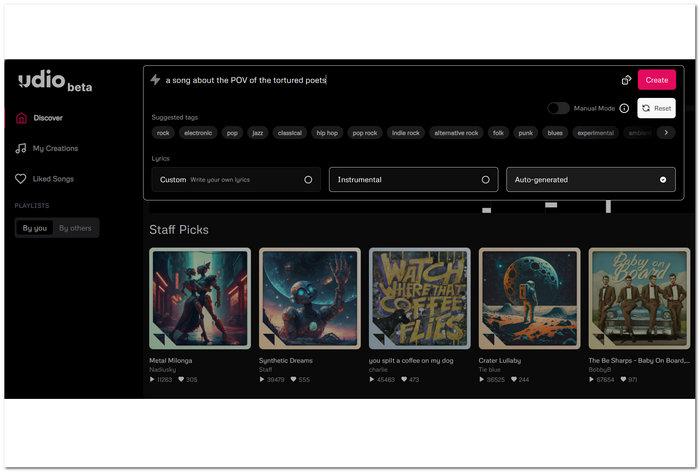Add the blues tag

pos(555,133)
